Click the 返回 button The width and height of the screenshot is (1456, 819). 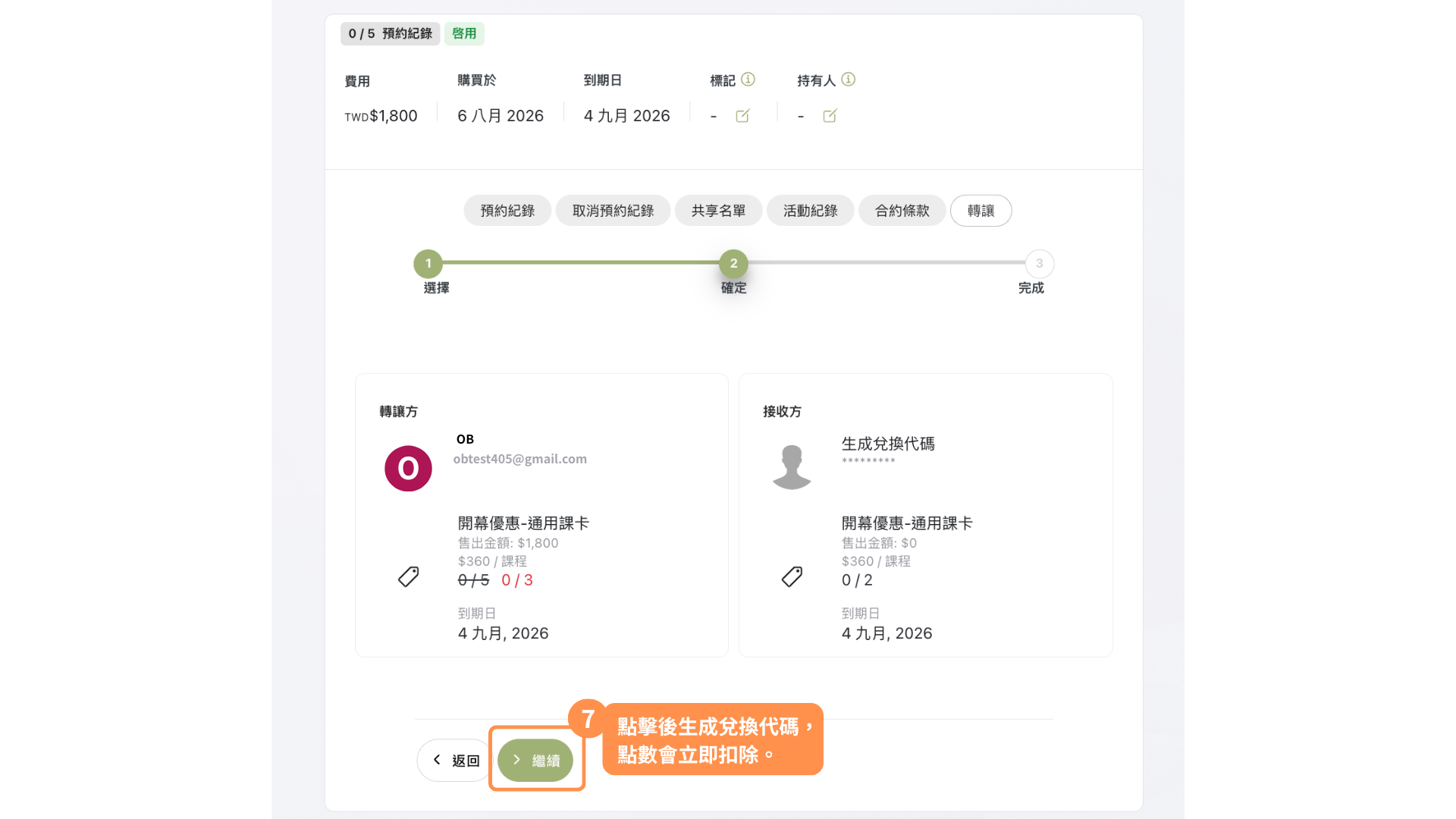pos(455,760)
